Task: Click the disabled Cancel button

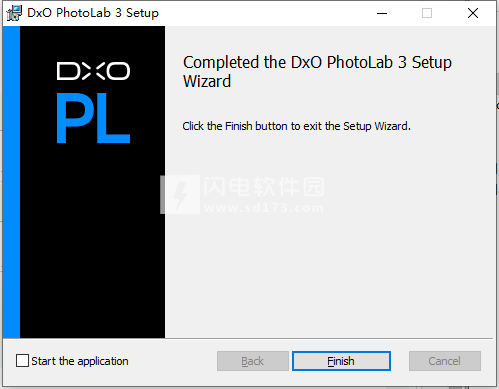Action: click(x=445, y=361)
